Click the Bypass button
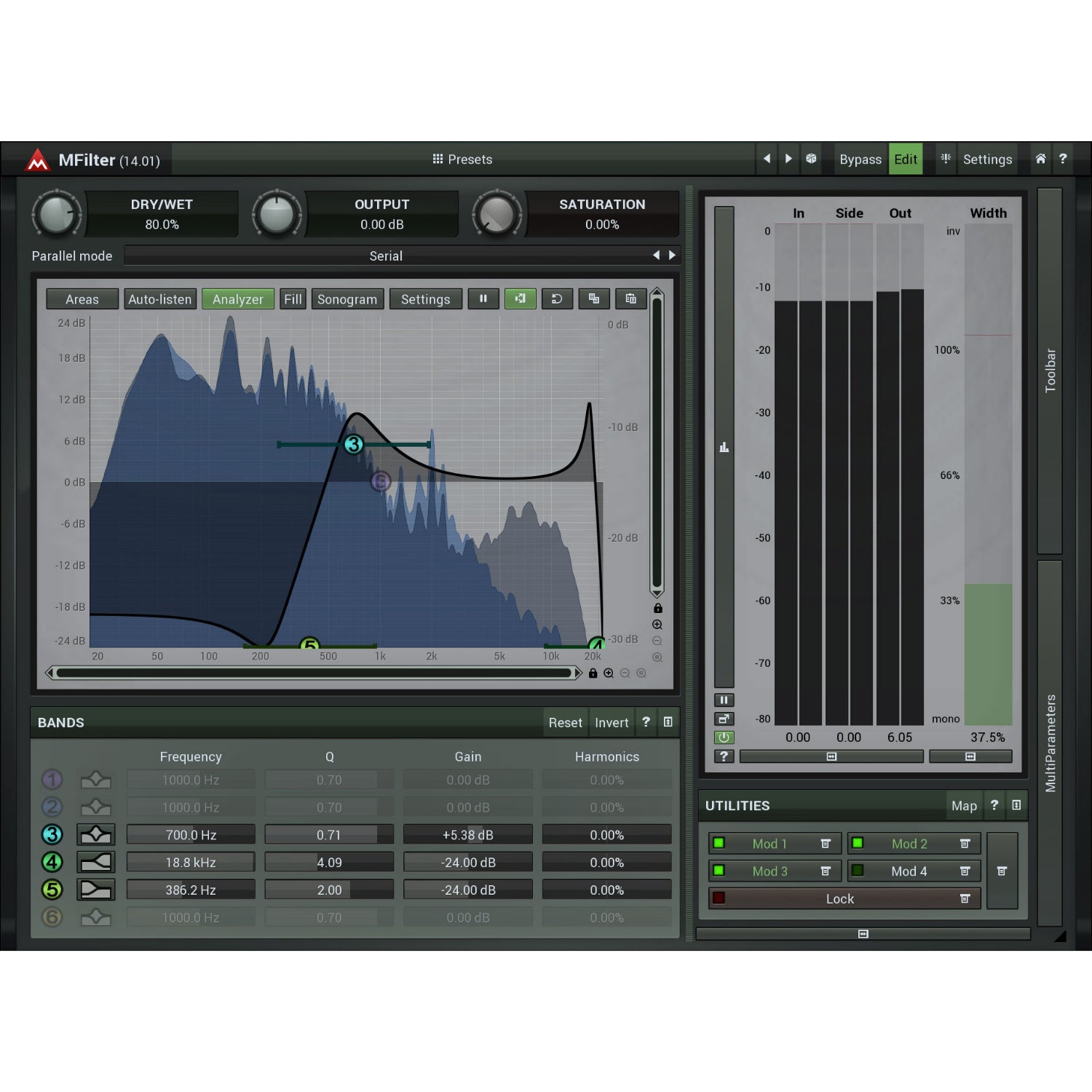Screen dimensions: 1092x1092 860,159
